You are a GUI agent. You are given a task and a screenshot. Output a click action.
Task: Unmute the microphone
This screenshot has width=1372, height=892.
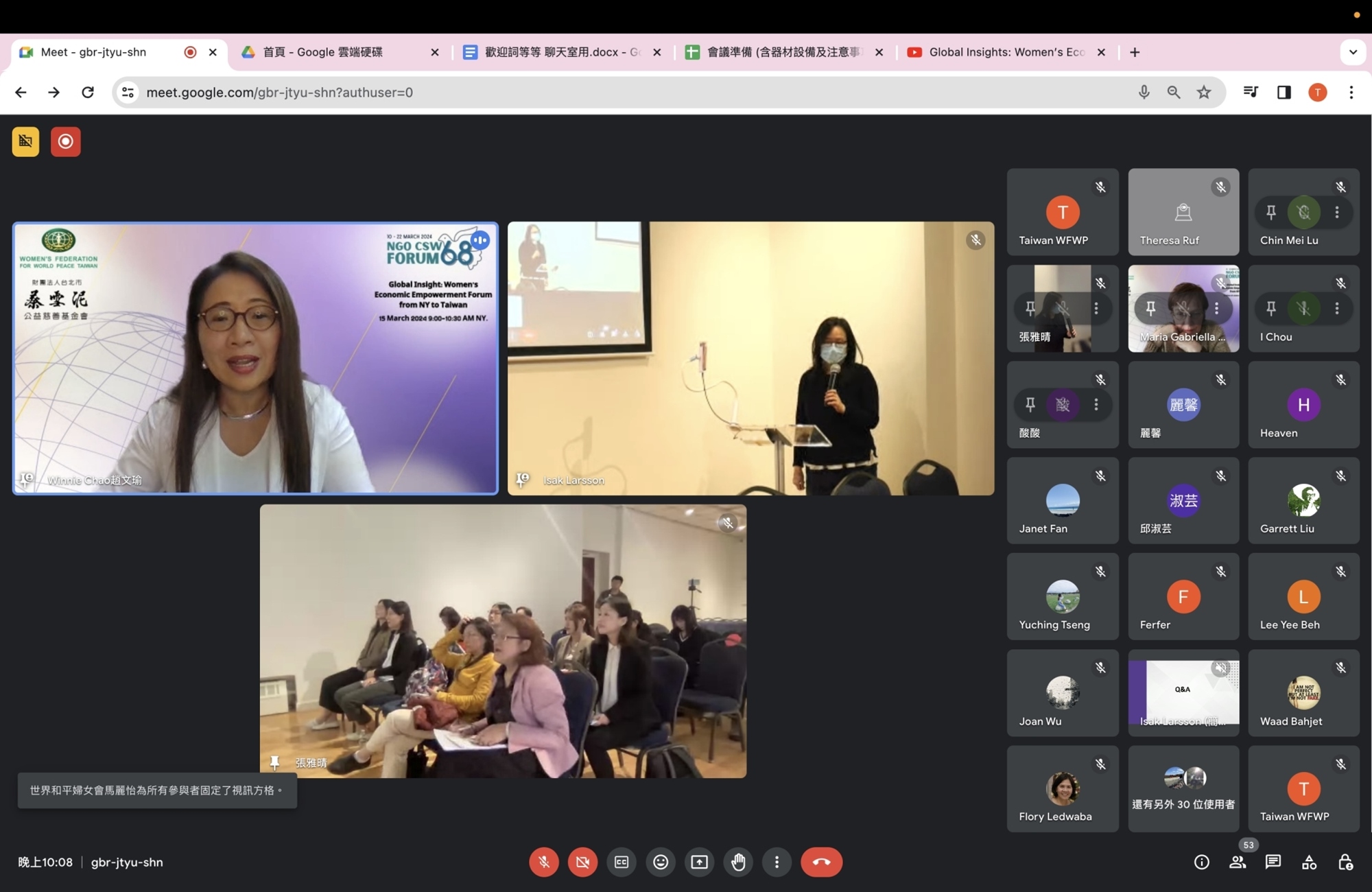[x=544, y=862]
